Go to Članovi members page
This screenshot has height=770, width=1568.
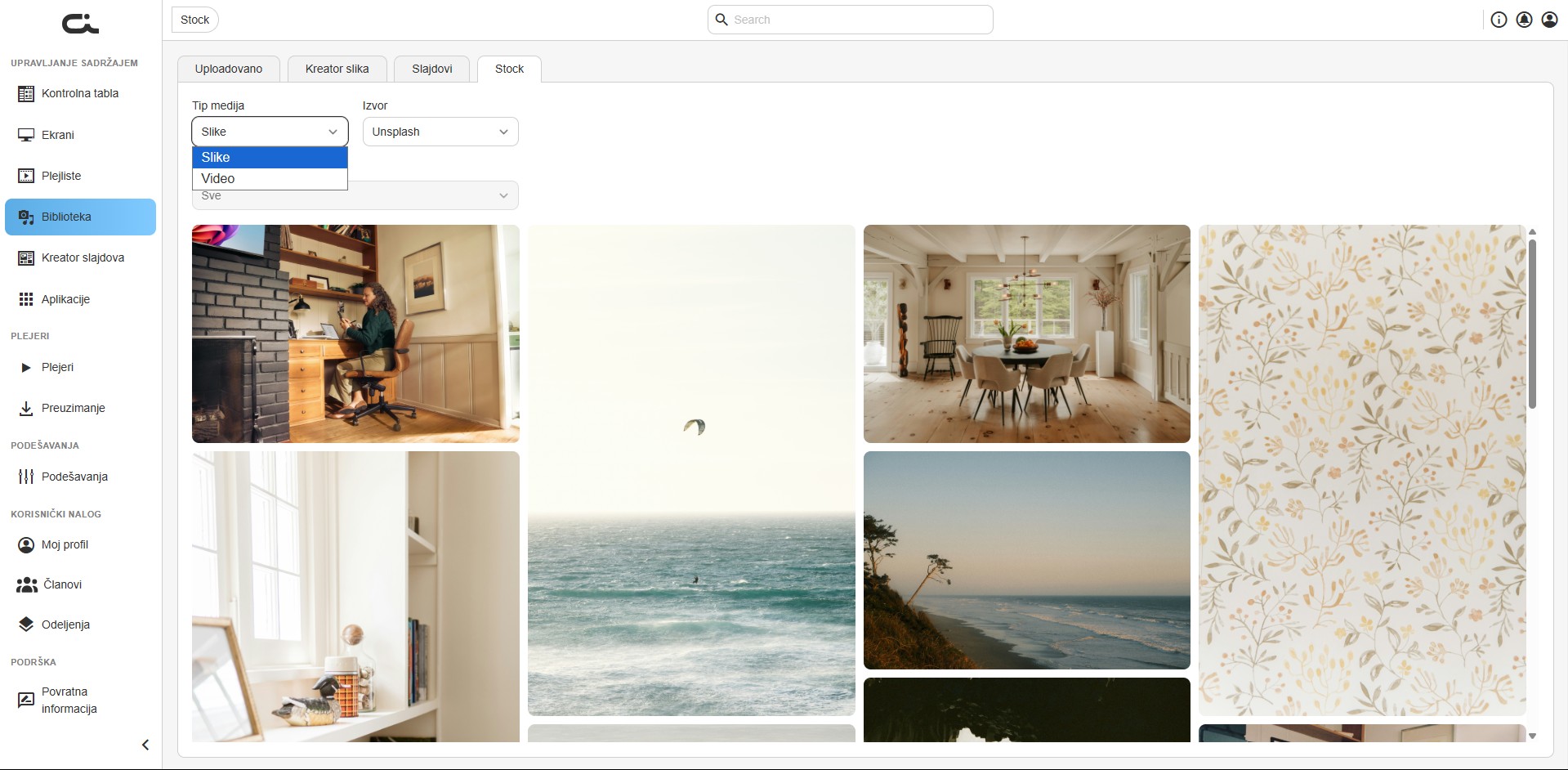[x=49, y=584]
